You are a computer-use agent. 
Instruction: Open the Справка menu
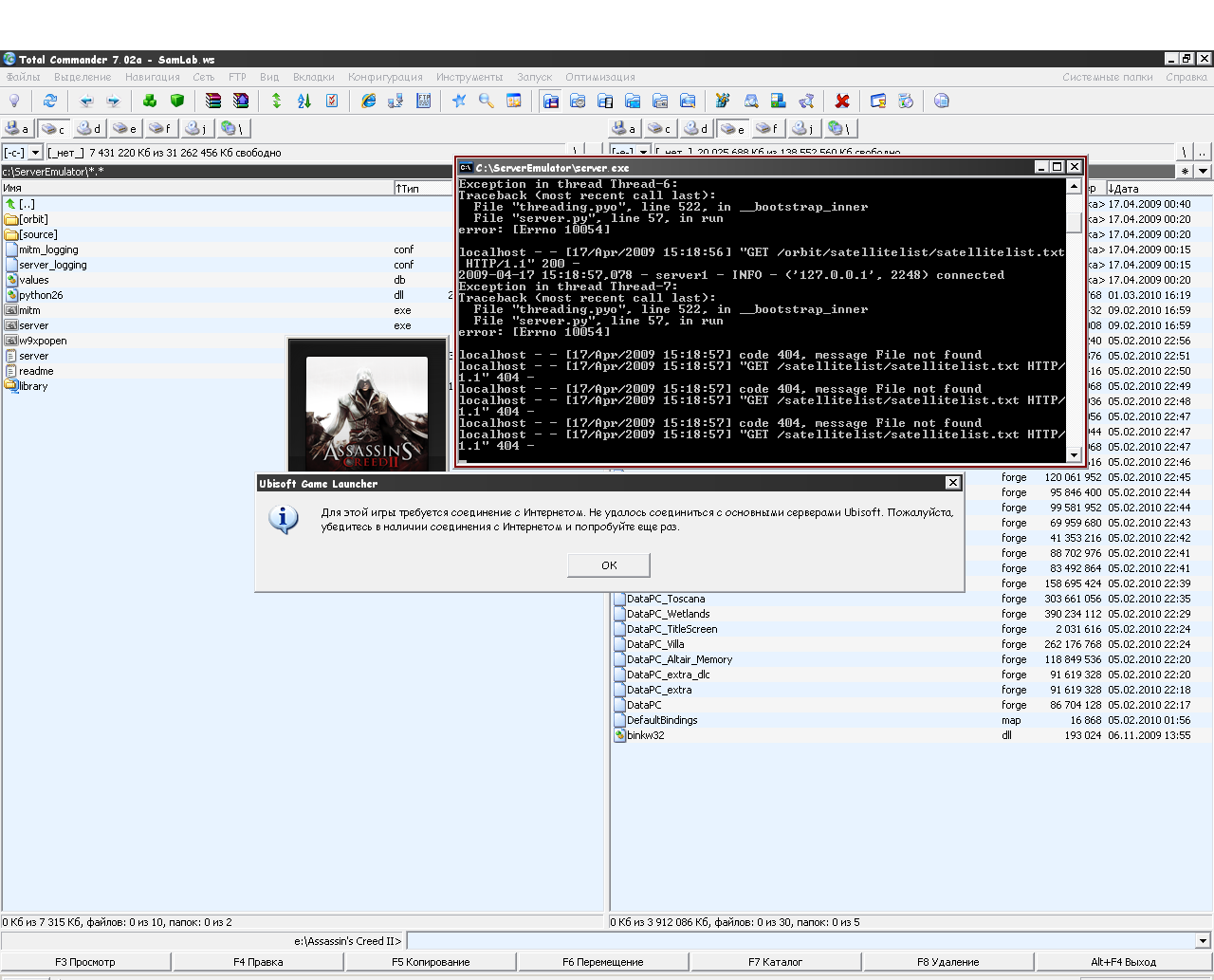point(1186,77)
